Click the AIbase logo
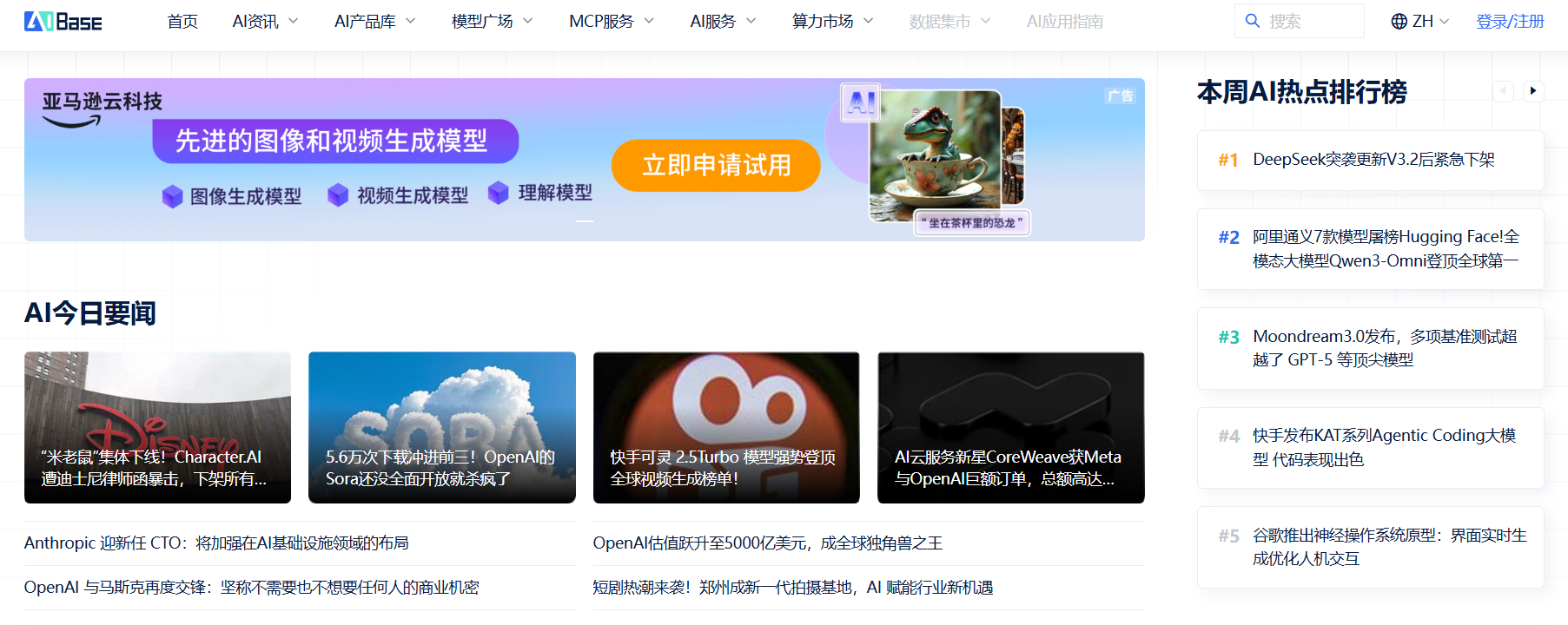The image size is (1568, 625). (63, 22)
